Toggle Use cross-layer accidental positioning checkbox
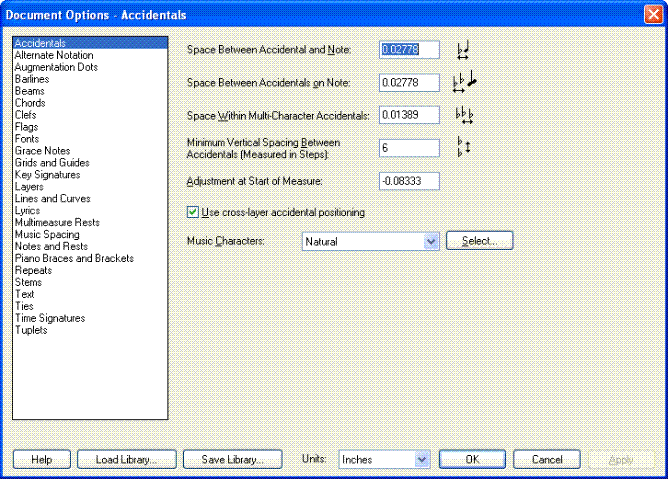Image resolution: width=668 pixels, height=479 pixels. click(x=194, y=212)
